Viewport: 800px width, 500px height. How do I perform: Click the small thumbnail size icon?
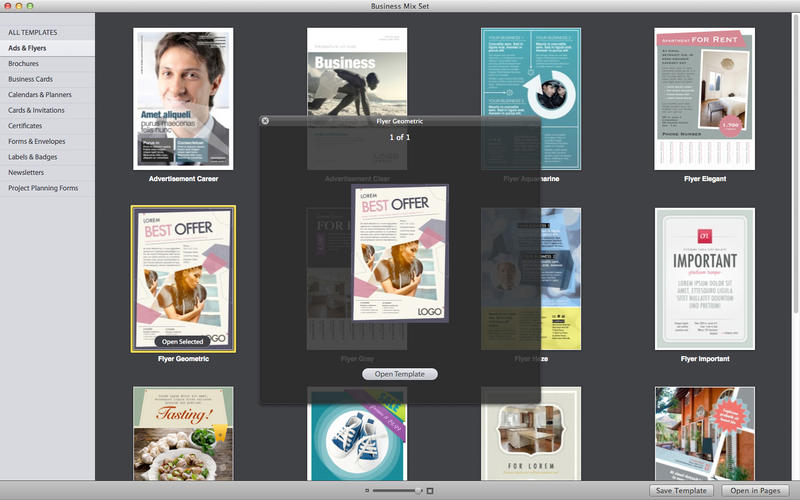click(x=367, y=491)
